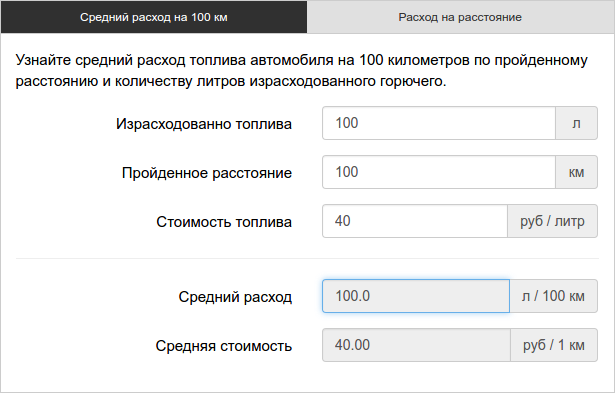Click the «руб / 1 км» unit label
This screenshot has height=396, width=616.
(554, 345)
